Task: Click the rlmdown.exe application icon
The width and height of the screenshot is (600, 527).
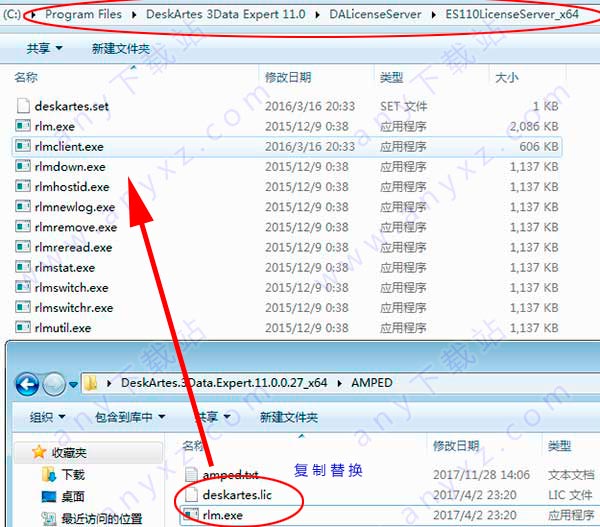Action: coord(23,166)
